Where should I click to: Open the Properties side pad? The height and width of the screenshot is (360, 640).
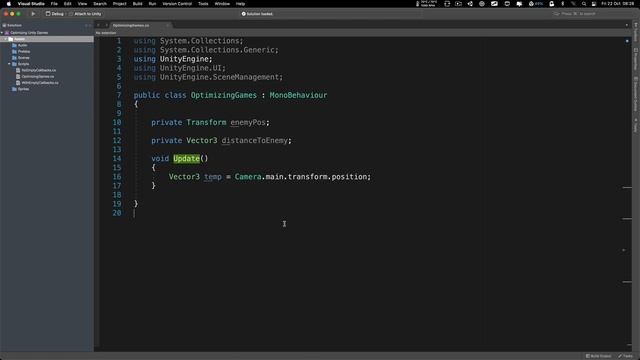pyautogui.click(x=636, y=59)
